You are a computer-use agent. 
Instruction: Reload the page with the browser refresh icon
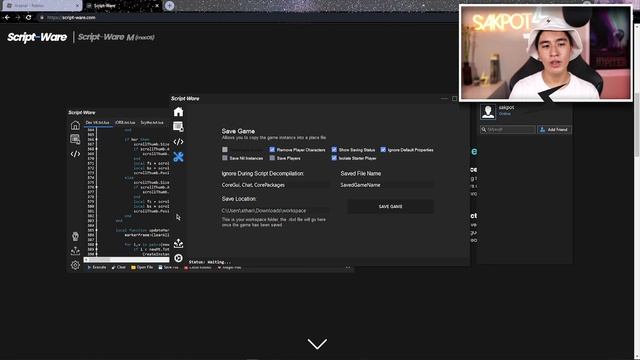click(28, 18)
